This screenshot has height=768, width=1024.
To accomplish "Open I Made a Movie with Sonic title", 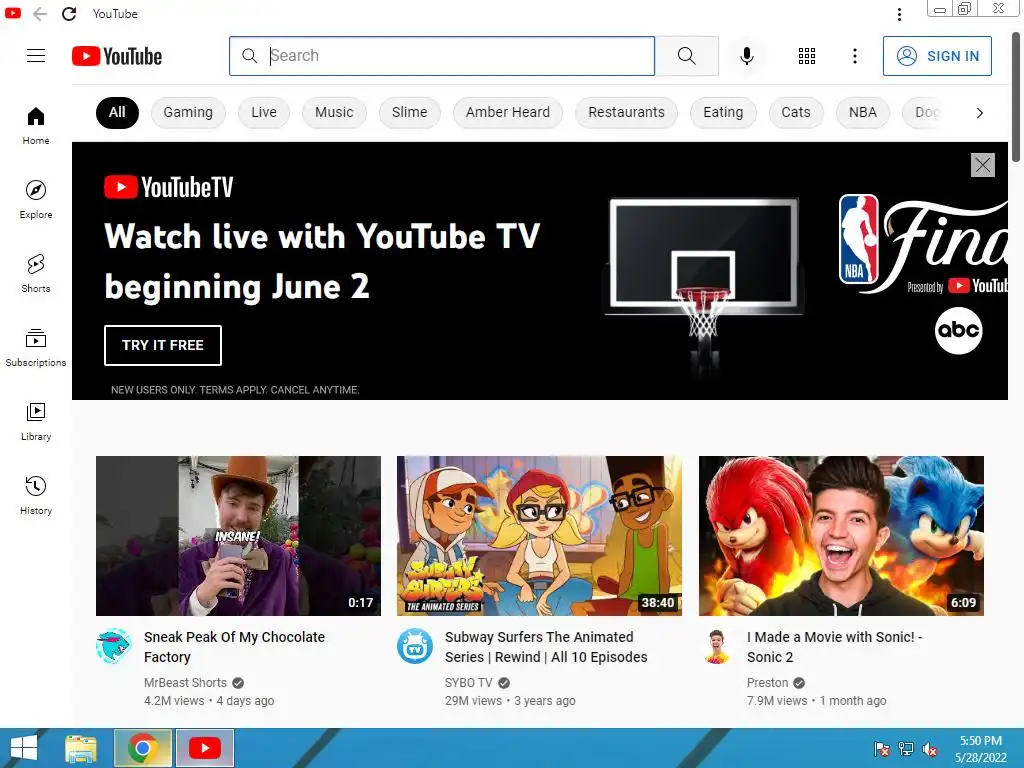I will [x=835, y=647].
